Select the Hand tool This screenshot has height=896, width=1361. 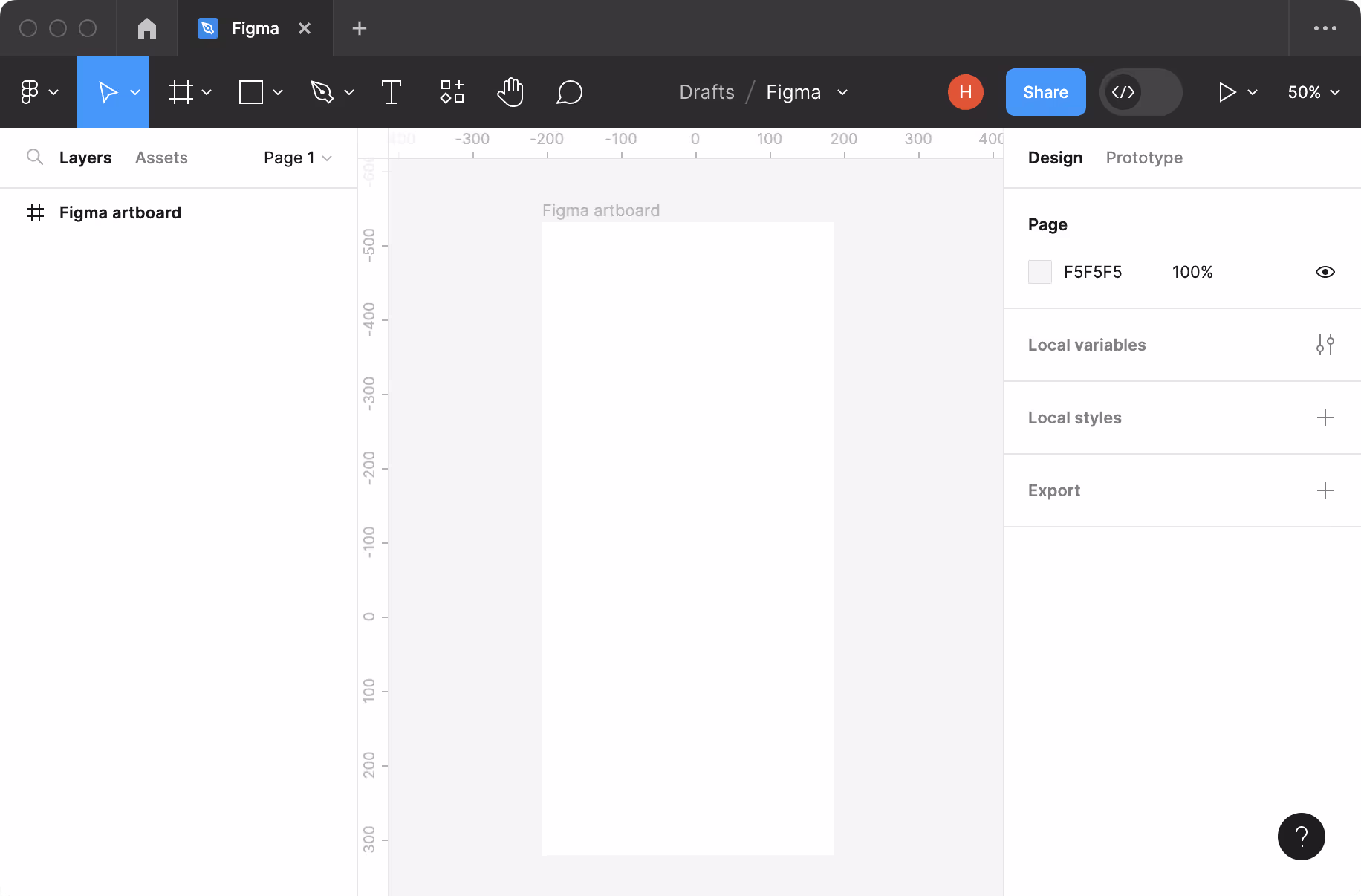(x=510, y=92)
